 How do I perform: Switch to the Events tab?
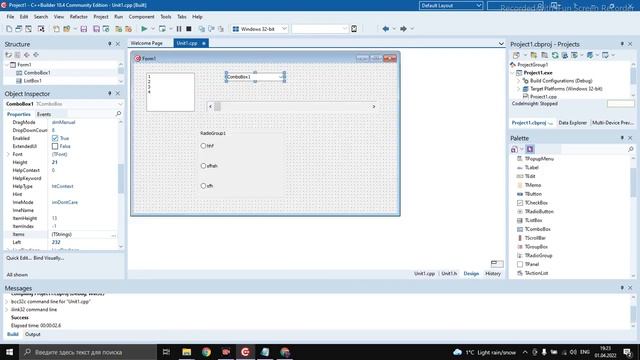coord(44,114)
